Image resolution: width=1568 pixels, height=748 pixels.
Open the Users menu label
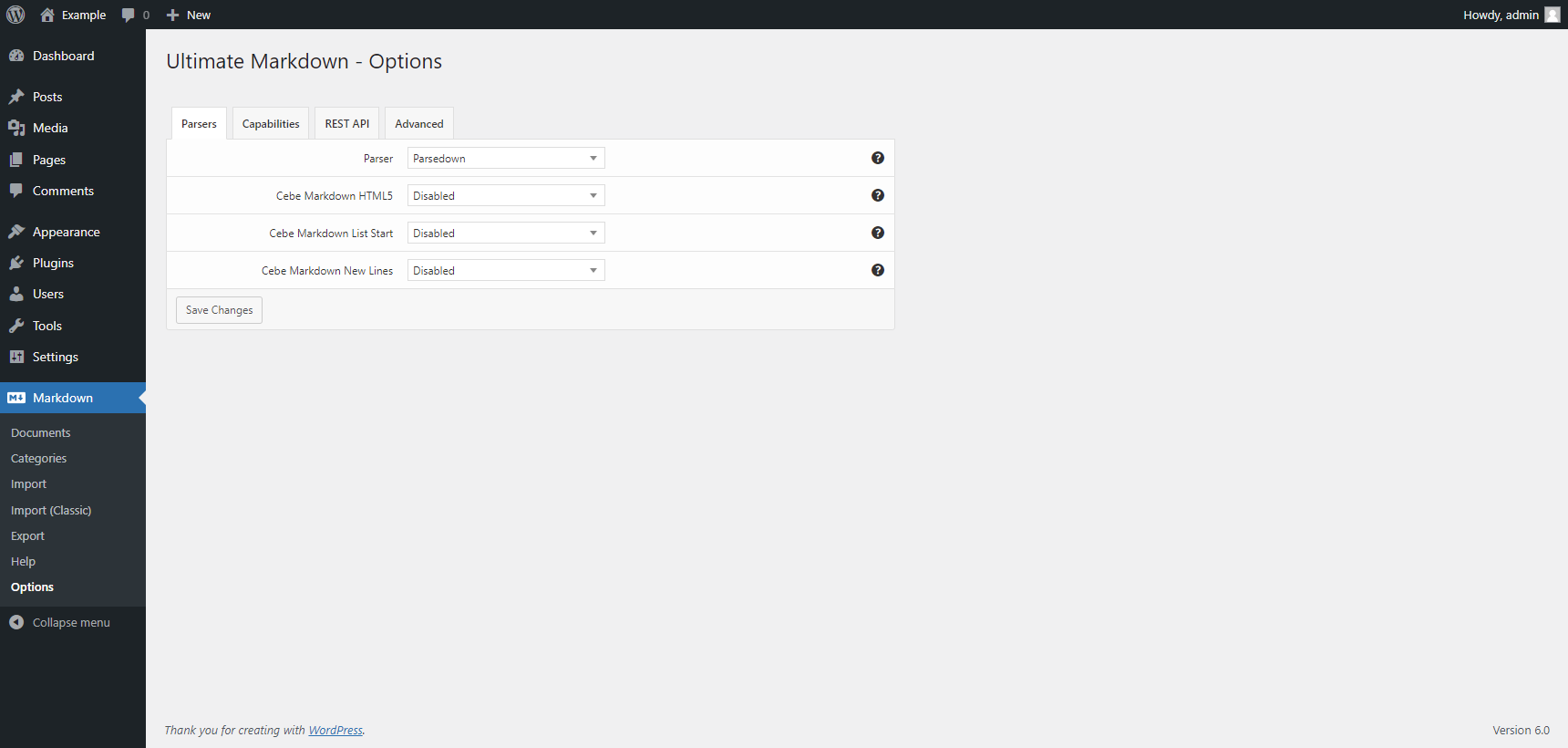point(48,294)
